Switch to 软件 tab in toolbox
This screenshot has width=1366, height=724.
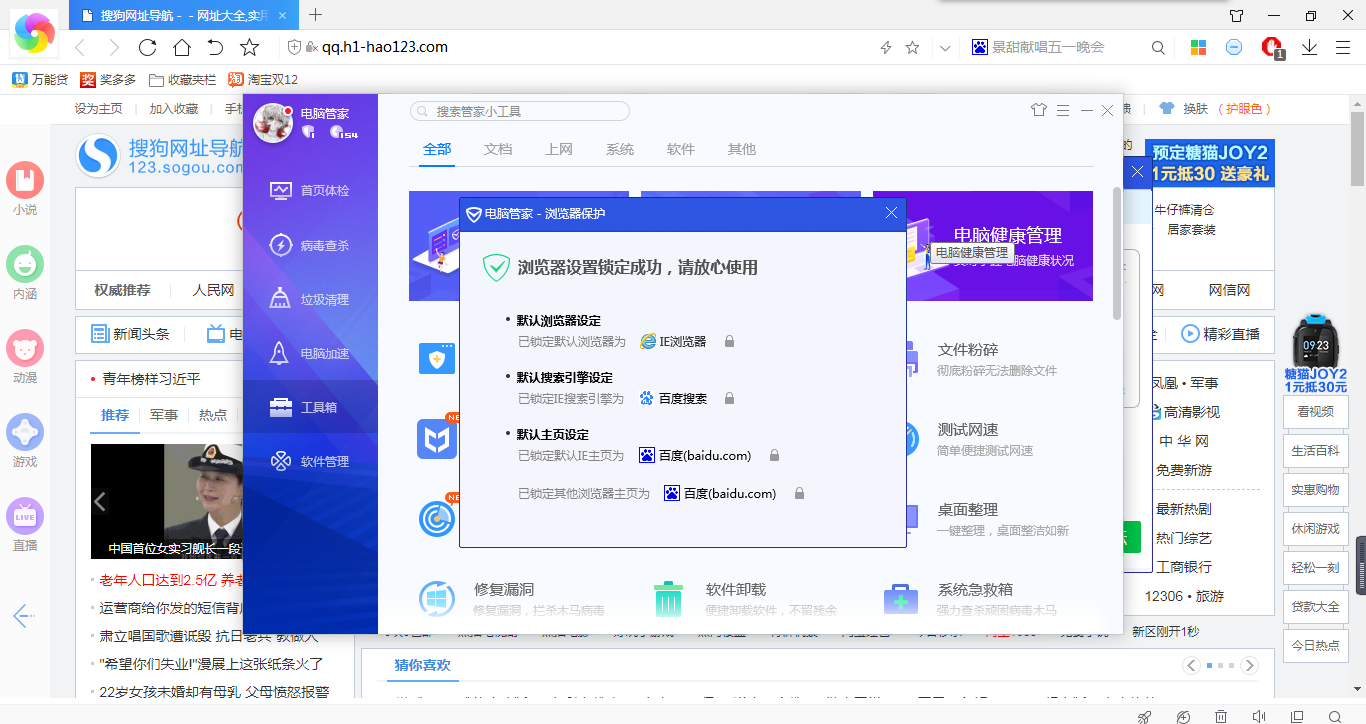(x=681, y=149)
